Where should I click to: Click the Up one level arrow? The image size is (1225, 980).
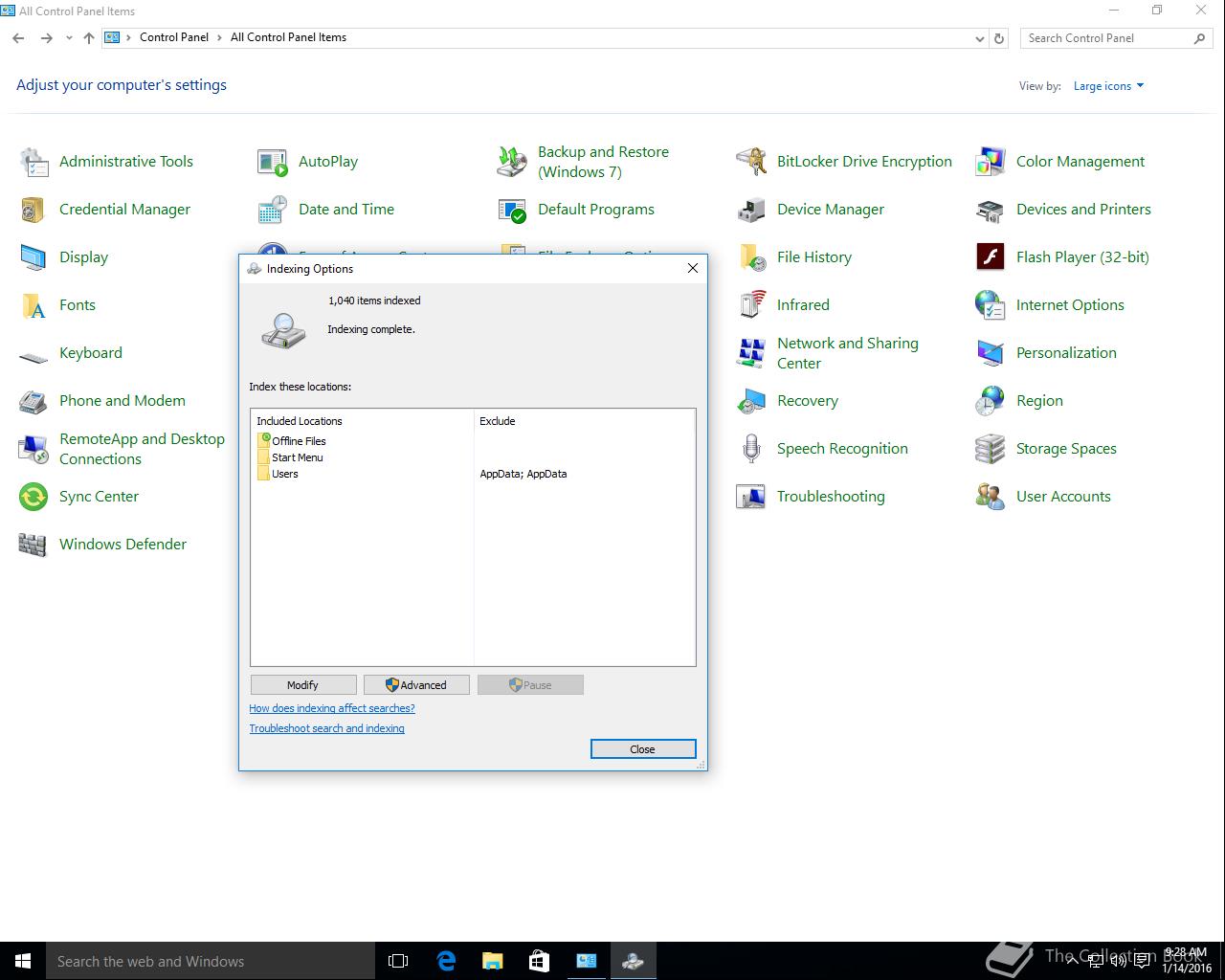pos(88,38)
